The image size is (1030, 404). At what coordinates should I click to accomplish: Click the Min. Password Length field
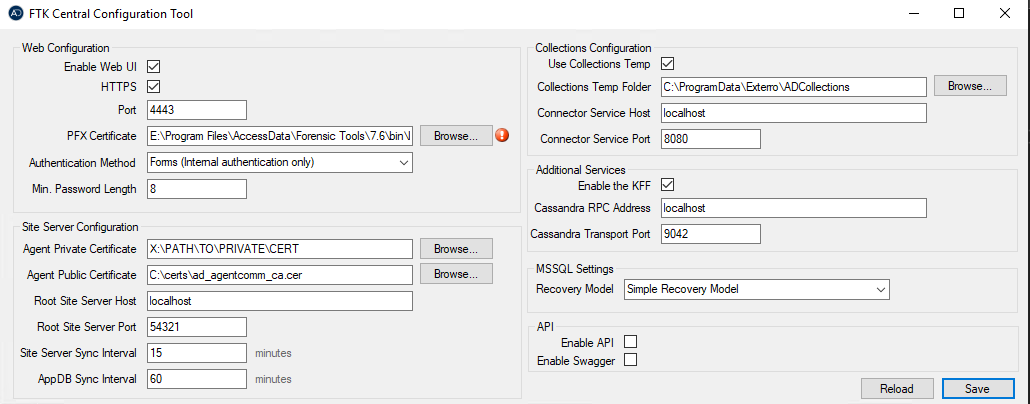197,189
